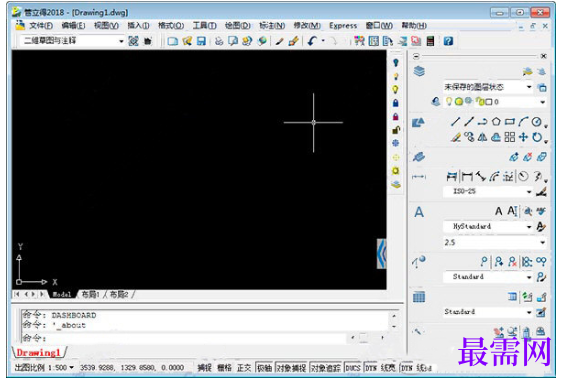Toggle 极轴 polar tracking in status bar
Image resolution: width=570 pixels, height=383 pixels.
coord(264,368)
